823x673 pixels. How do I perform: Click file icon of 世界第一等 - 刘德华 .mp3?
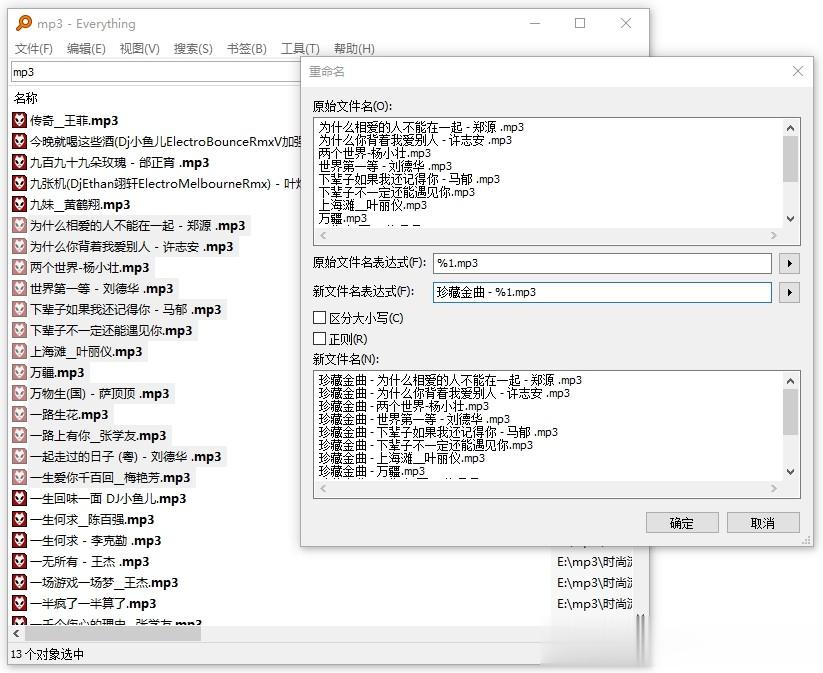click(x=19, y=288)
